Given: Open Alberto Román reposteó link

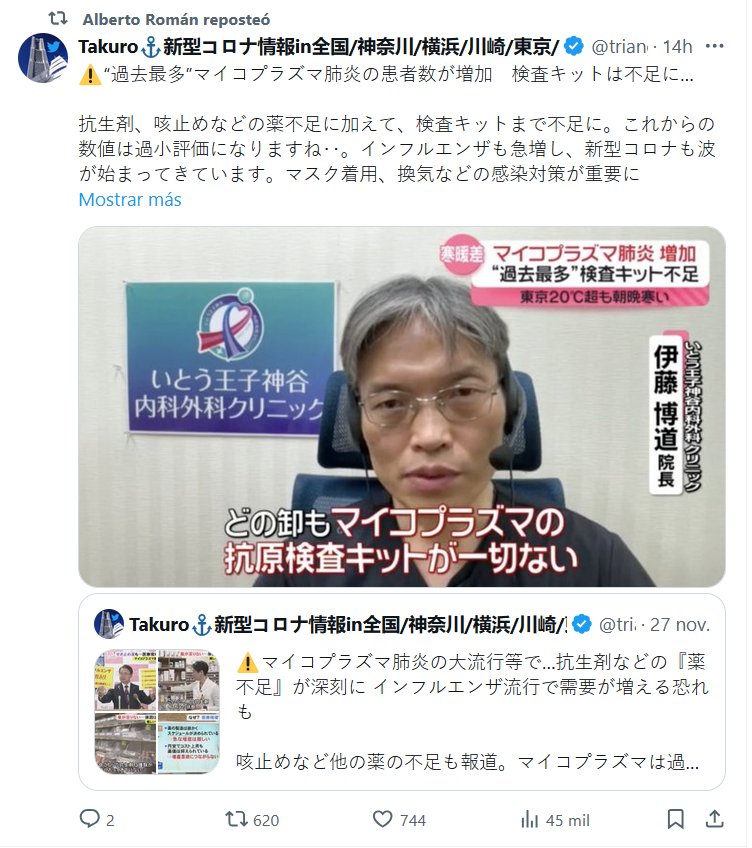Looking at the screenshot, I should pos(176,19).
